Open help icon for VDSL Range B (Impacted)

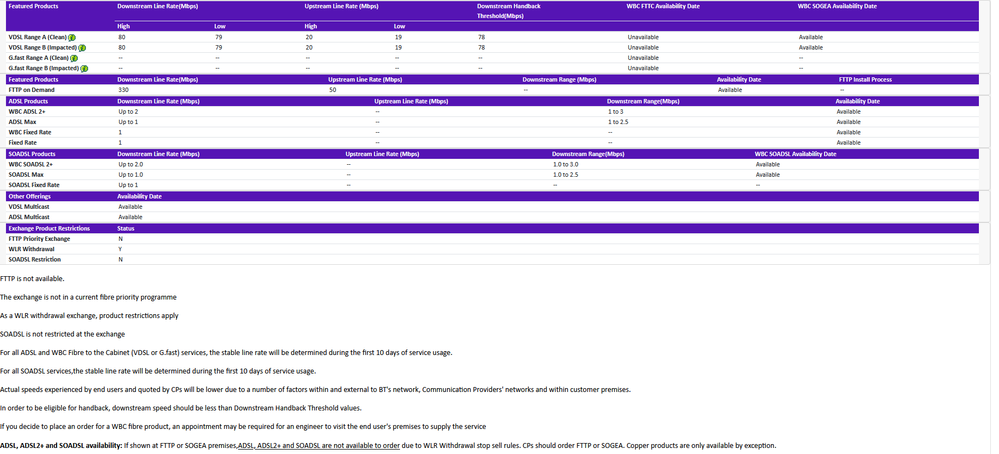click(82, 47)
